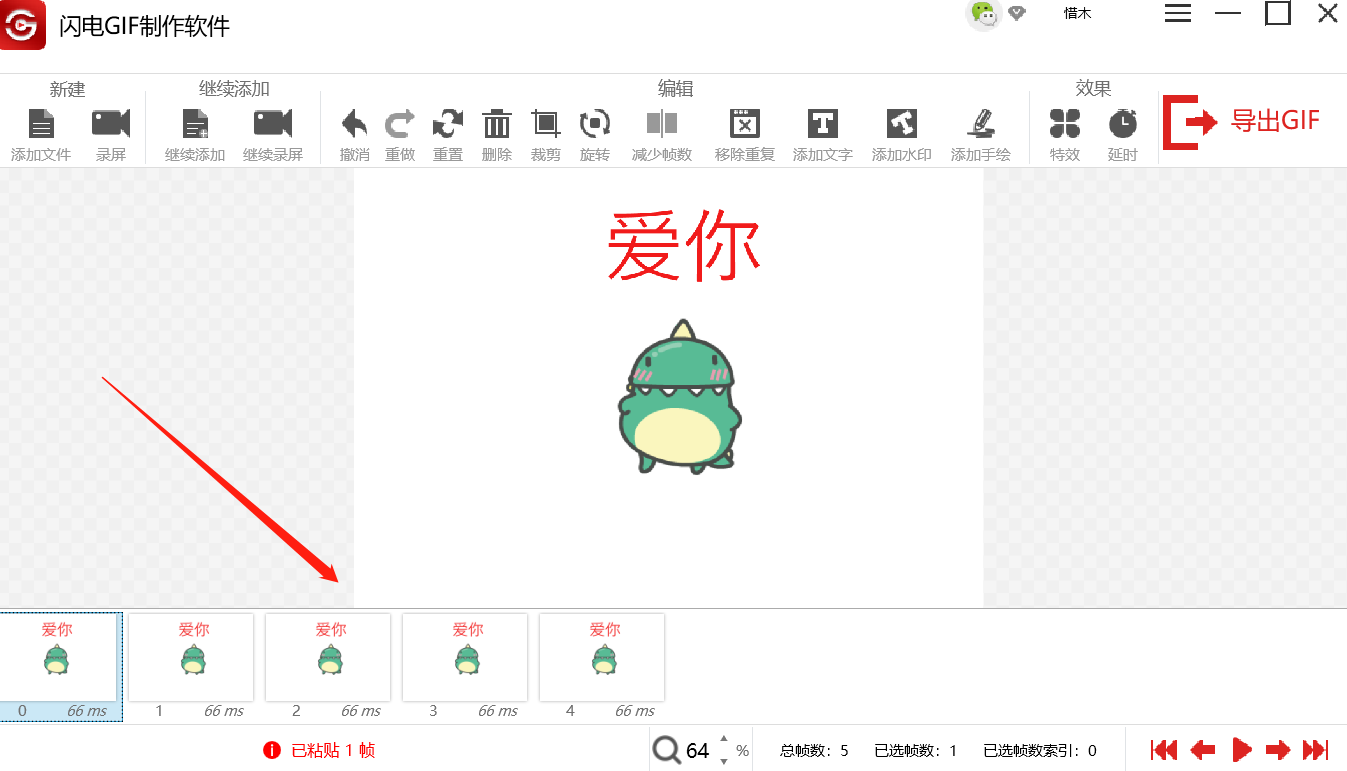Click the 编辑 group label in the toolbar
The image size is (1347, 771).
coord(675,89)
